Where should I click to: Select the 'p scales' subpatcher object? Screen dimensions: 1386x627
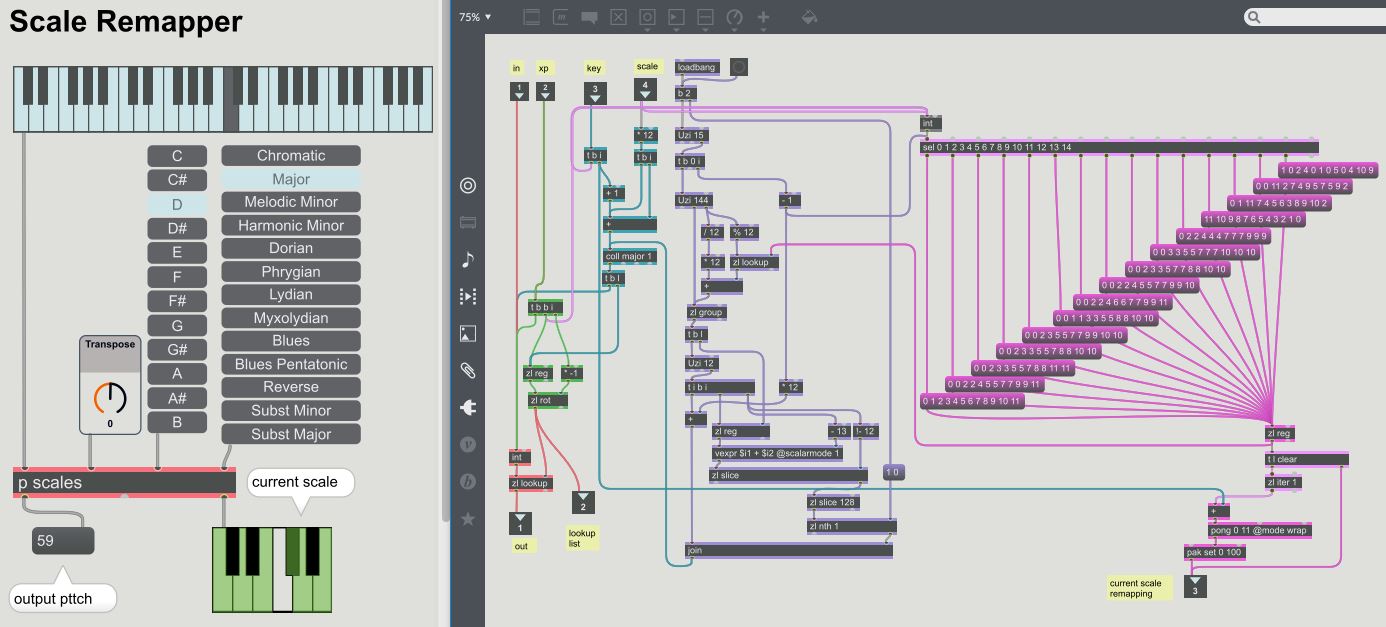(125, 482)
